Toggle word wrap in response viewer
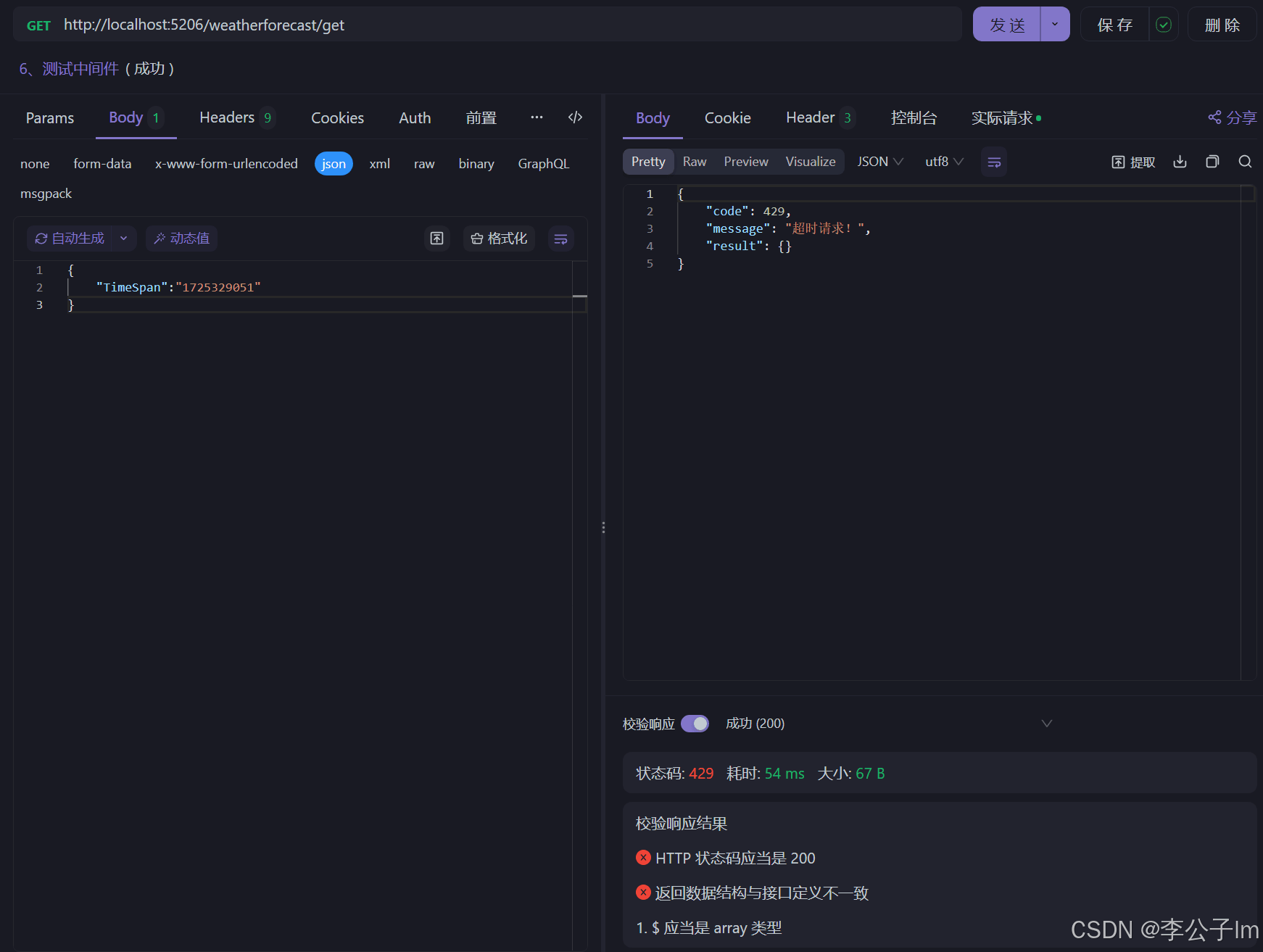The height and width of the screenshot is (952, 1263). click(993, 162)
